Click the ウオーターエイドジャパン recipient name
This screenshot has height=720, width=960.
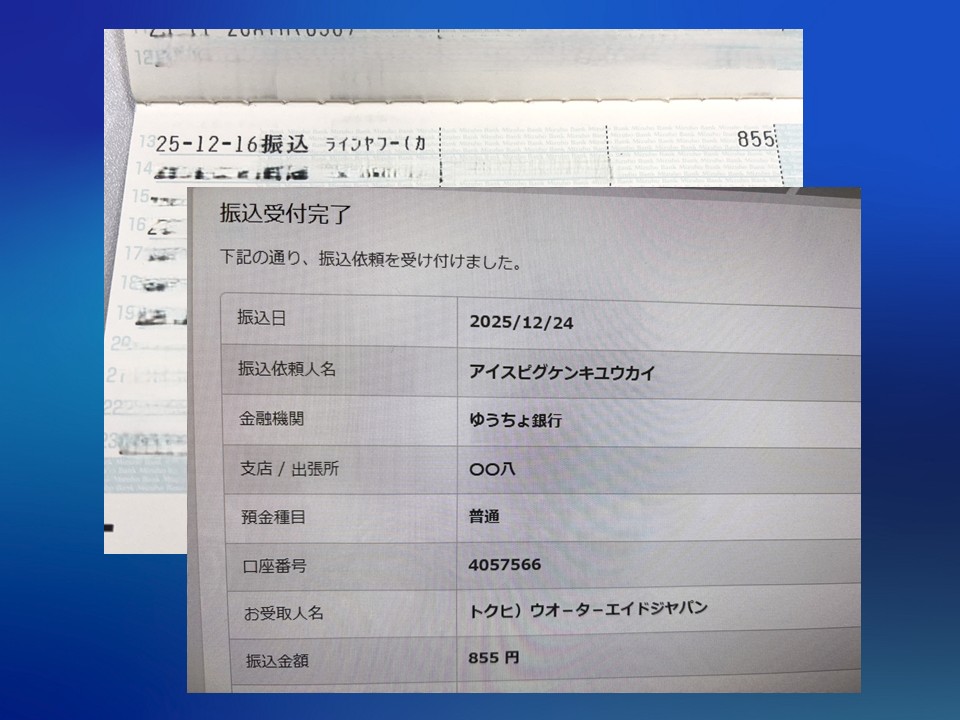tap(588, 609)
